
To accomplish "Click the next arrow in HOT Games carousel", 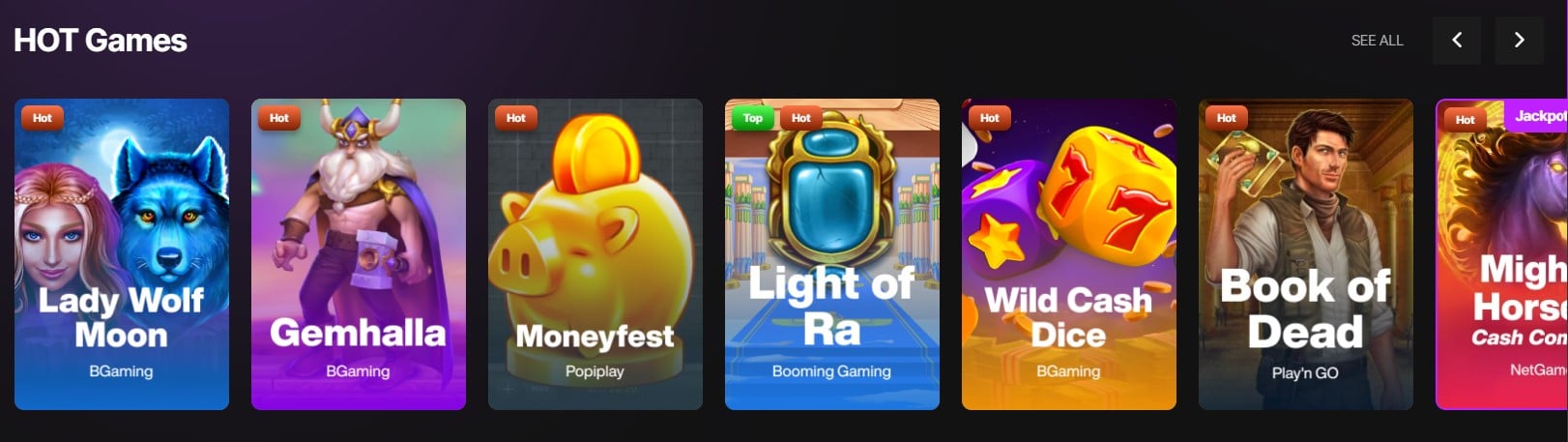I will pos(1520,40).
